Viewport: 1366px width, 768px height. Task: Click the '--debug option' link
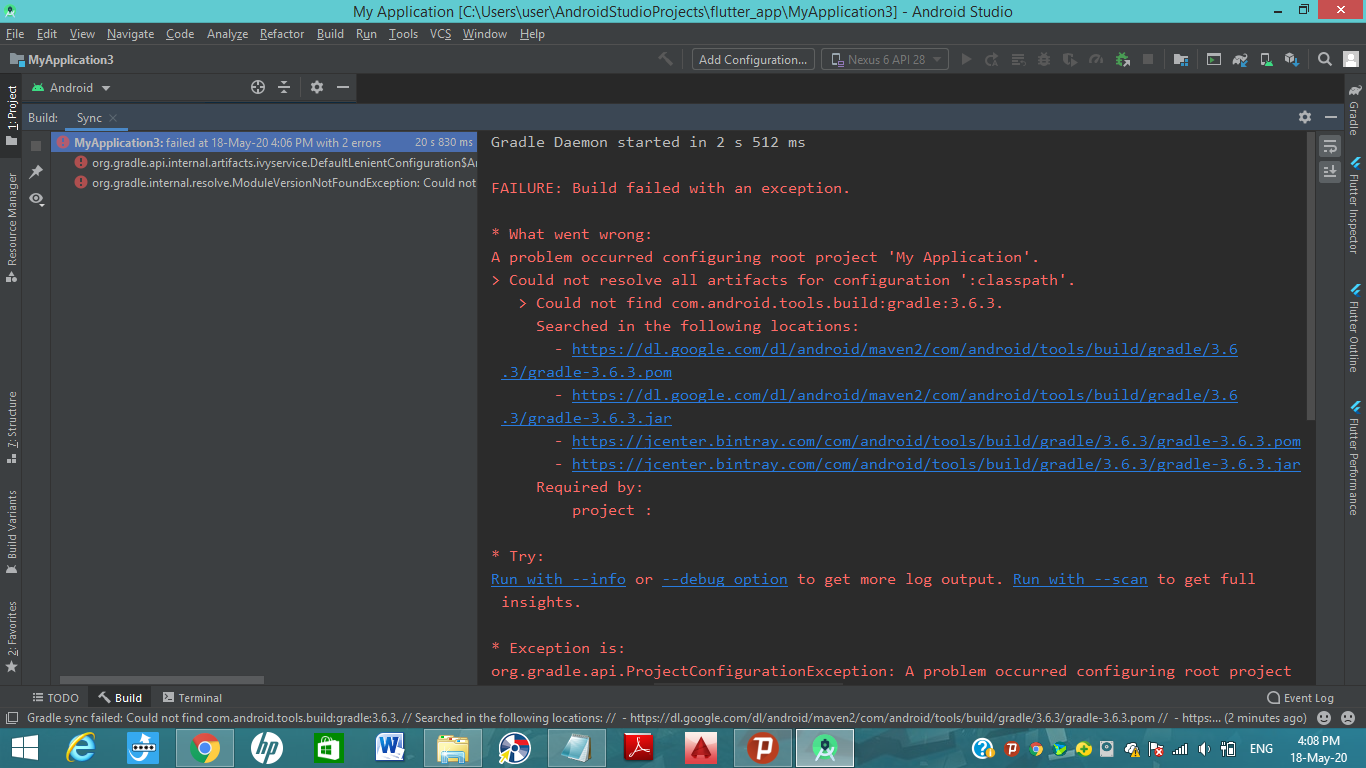click(x=725, y=579)
